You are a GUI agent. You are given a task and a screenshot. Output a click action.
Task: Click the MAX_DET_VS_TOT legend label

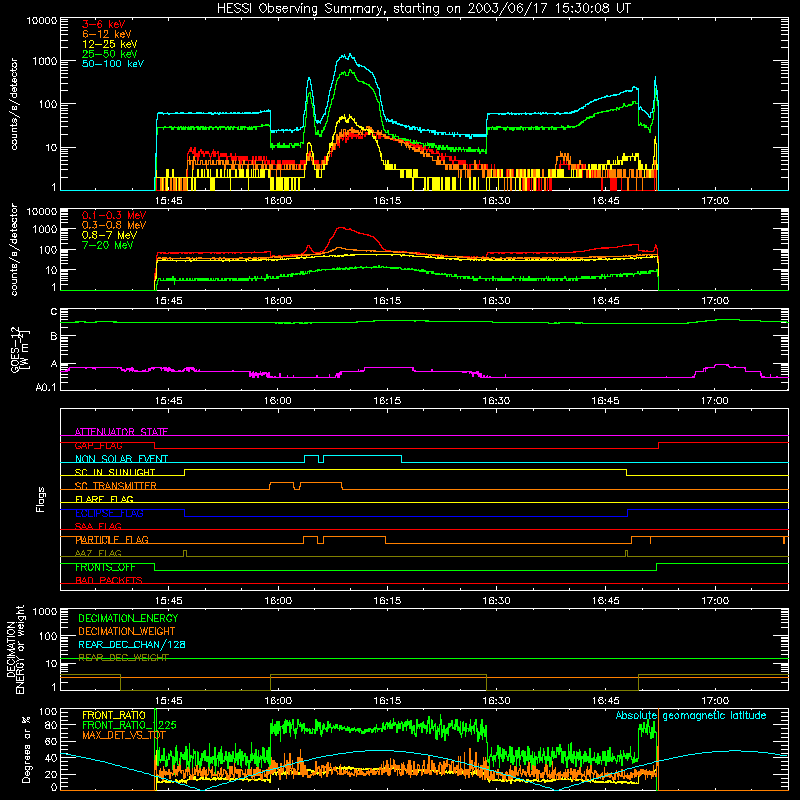tap(124, 735)
